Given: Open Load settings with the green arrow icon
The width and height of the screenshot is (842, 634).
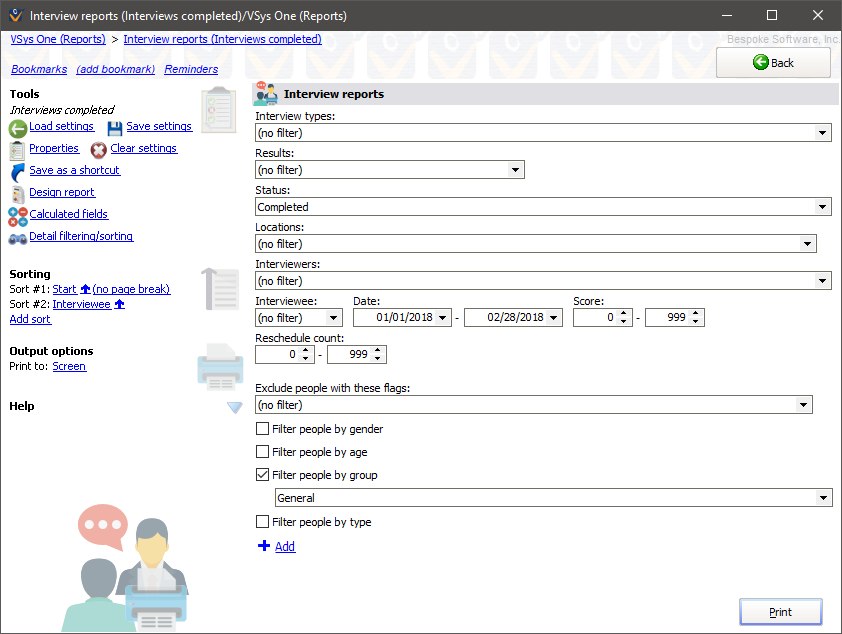Looking at the screenshot, I should click(17, 126).
